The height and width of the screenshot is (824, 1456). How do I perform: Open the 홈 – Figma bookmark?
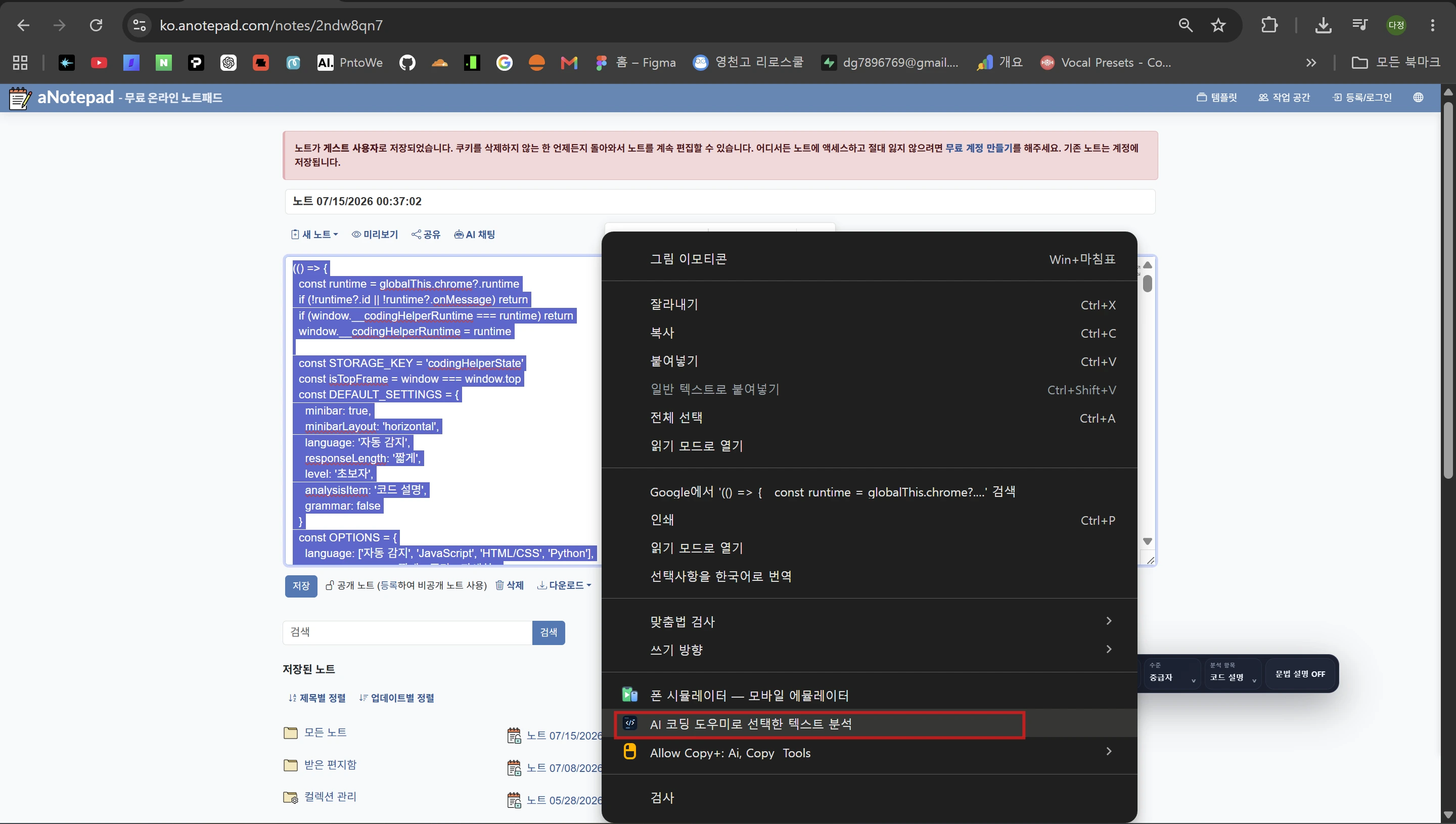636,63
